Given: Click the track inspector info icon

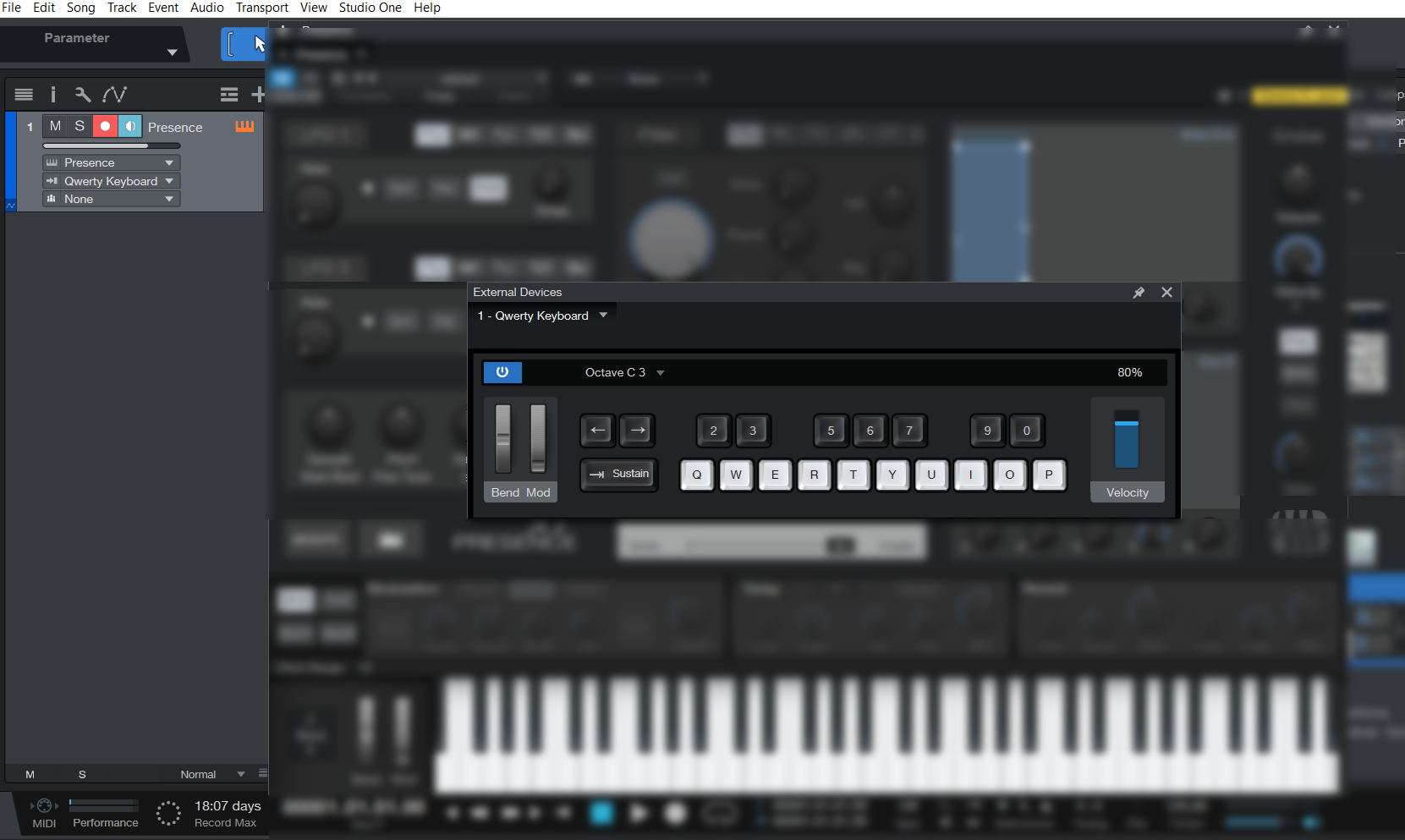Looking at the screenshot, I should [52, 94].
